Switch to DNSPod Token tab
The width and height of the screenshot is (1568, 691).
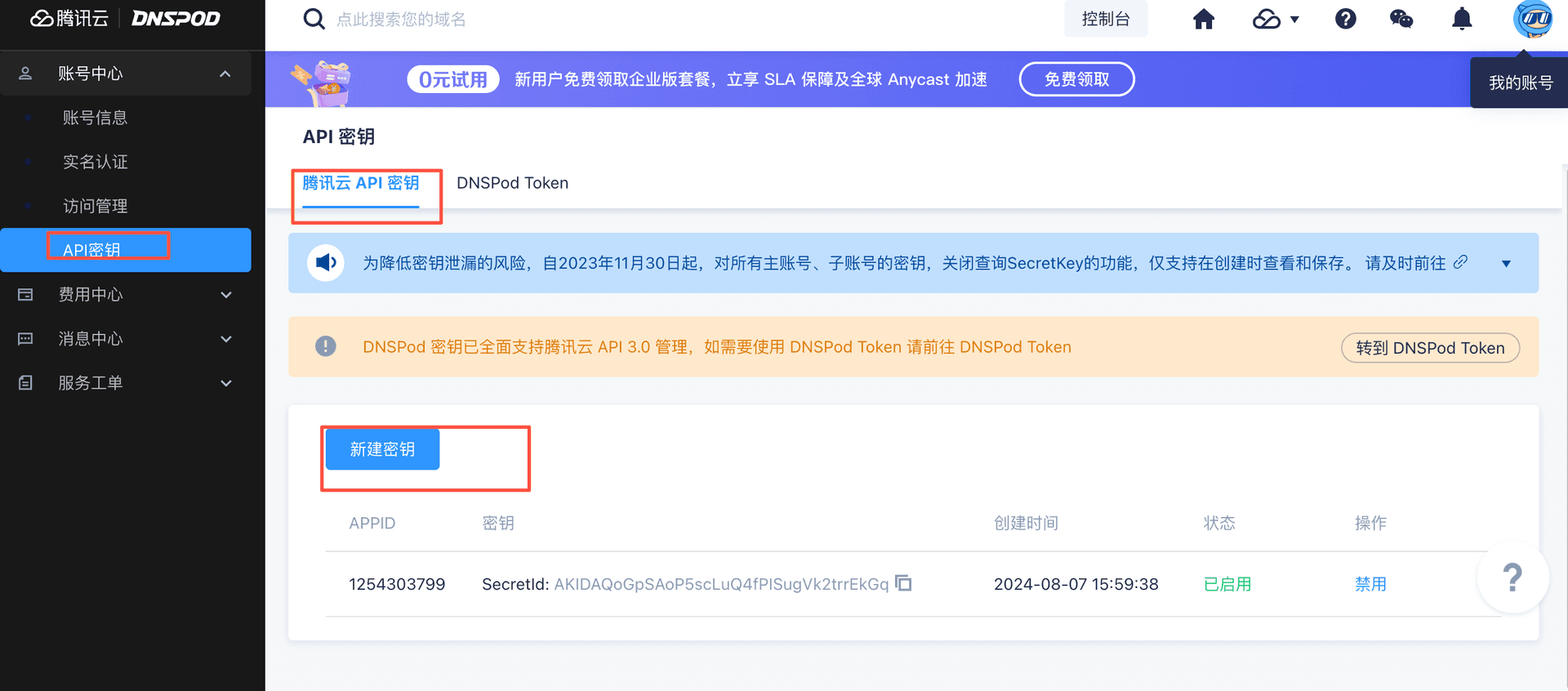512,183
